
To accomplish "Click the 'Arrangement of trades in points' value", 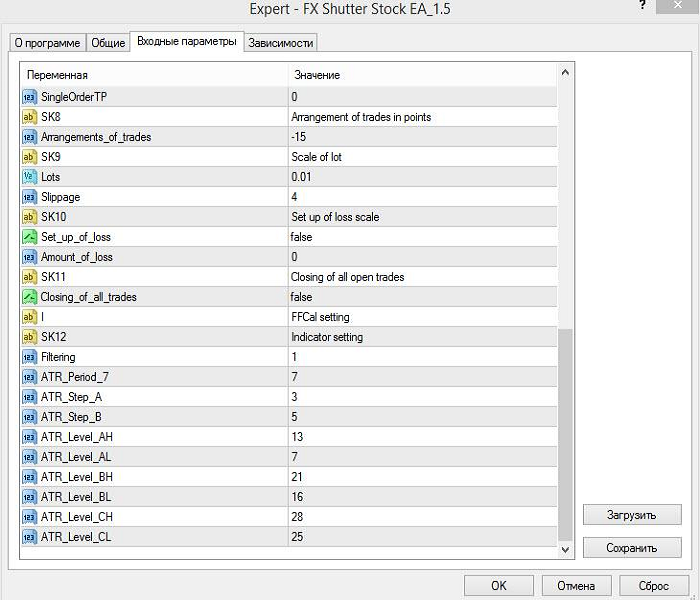I will click(x=361, y=117).
